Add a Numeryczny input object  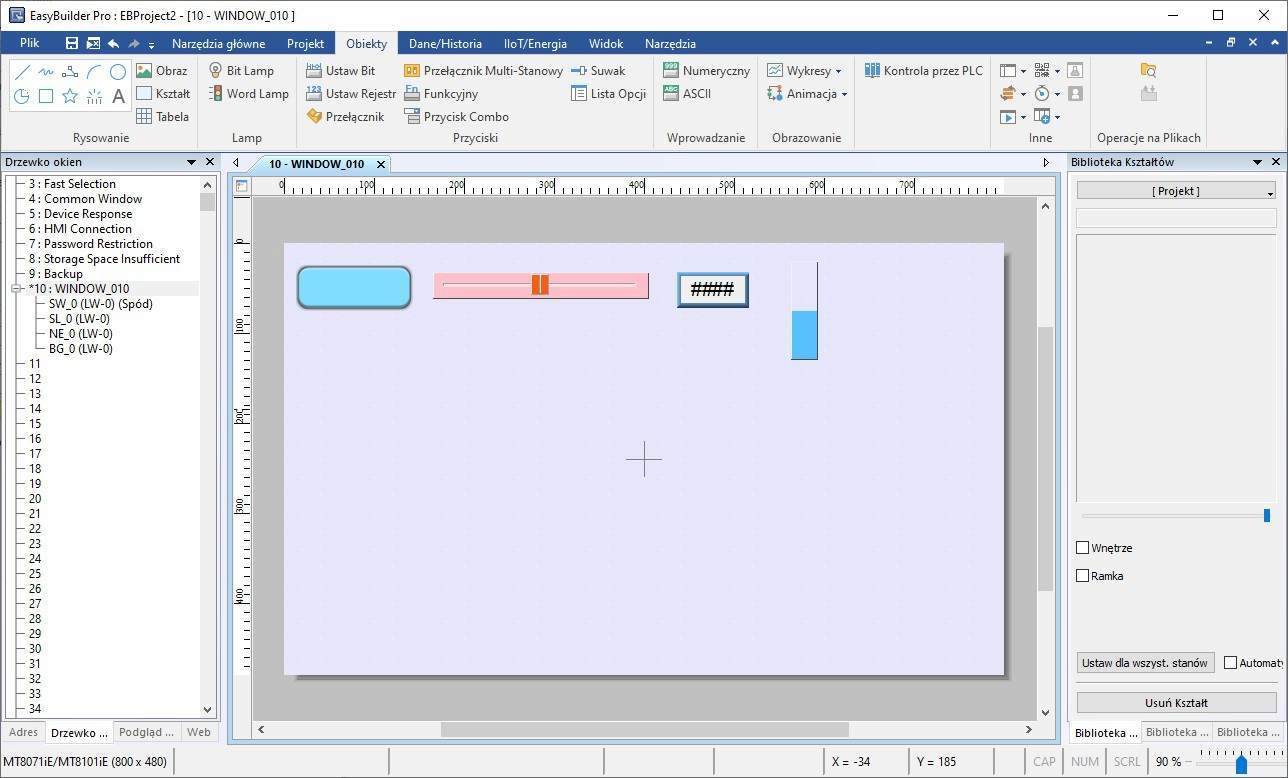(x=706, y=71)
